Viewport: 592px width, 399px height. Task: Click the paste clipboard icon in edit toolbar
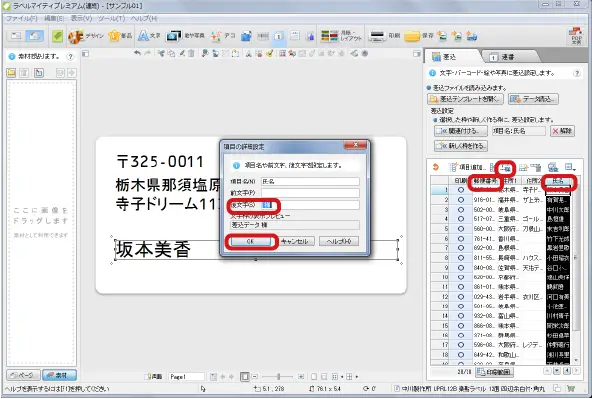click(x=235, y=54)
